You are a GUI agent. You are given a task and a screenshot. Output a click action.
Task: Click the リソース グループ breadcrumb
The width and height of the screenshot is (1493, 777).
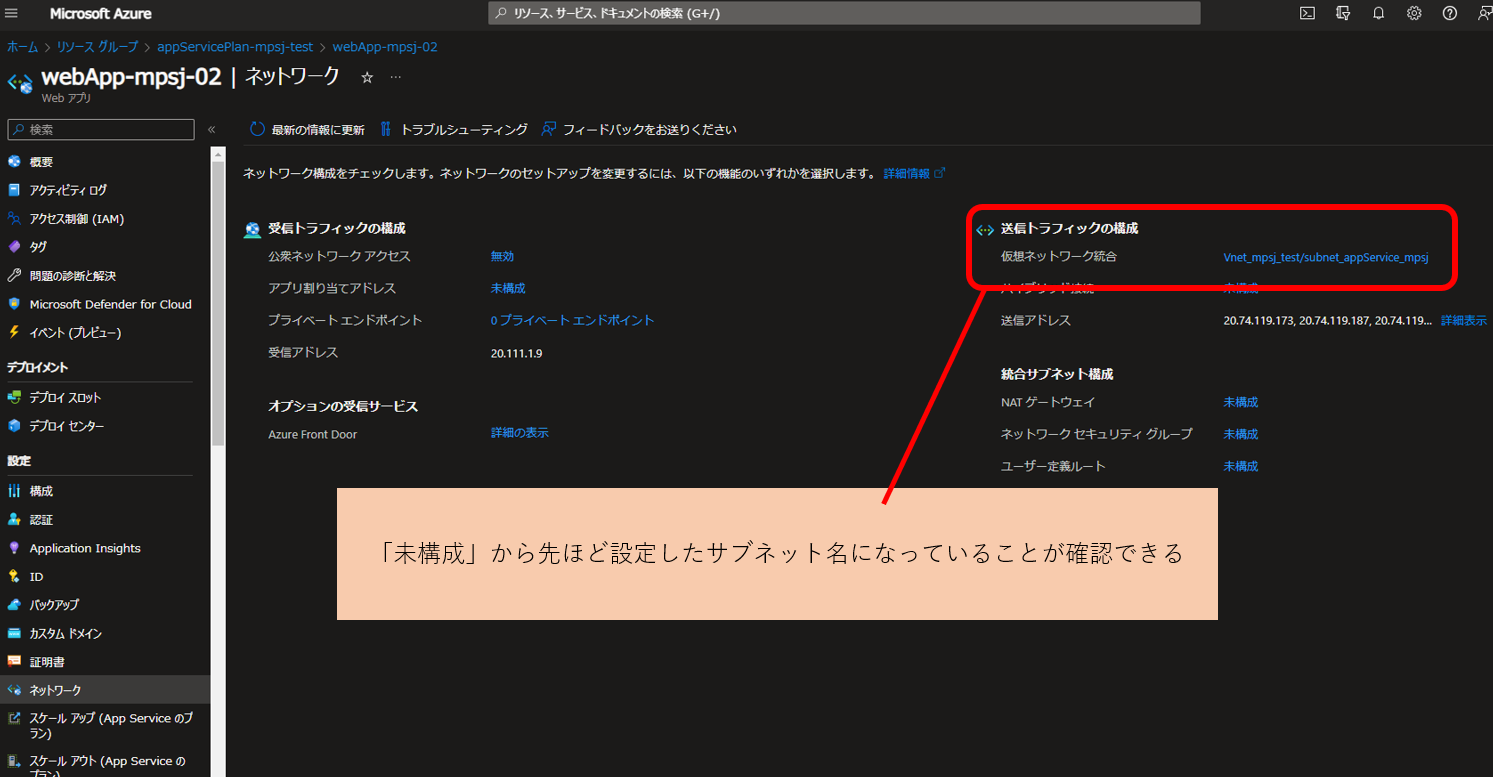97,47
